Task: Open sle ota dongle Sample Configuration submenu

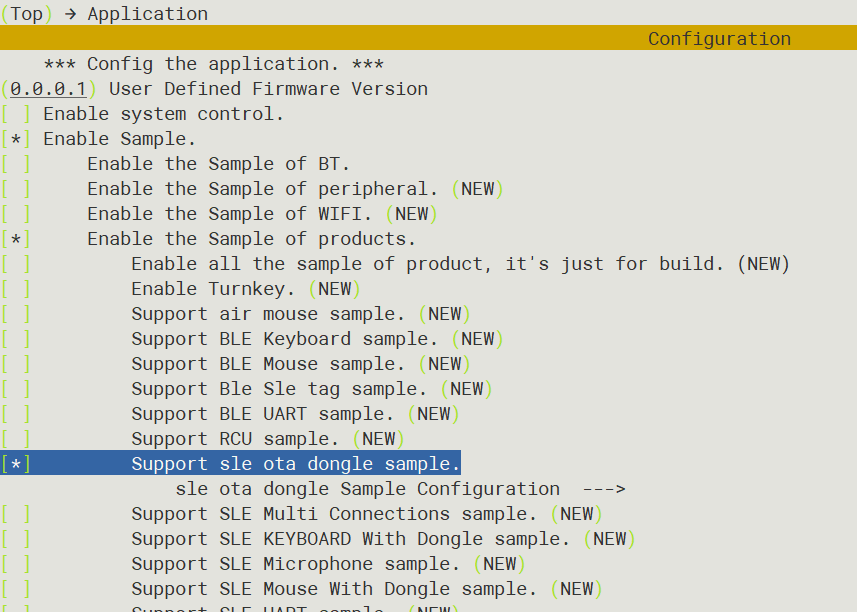Action: 367,489
